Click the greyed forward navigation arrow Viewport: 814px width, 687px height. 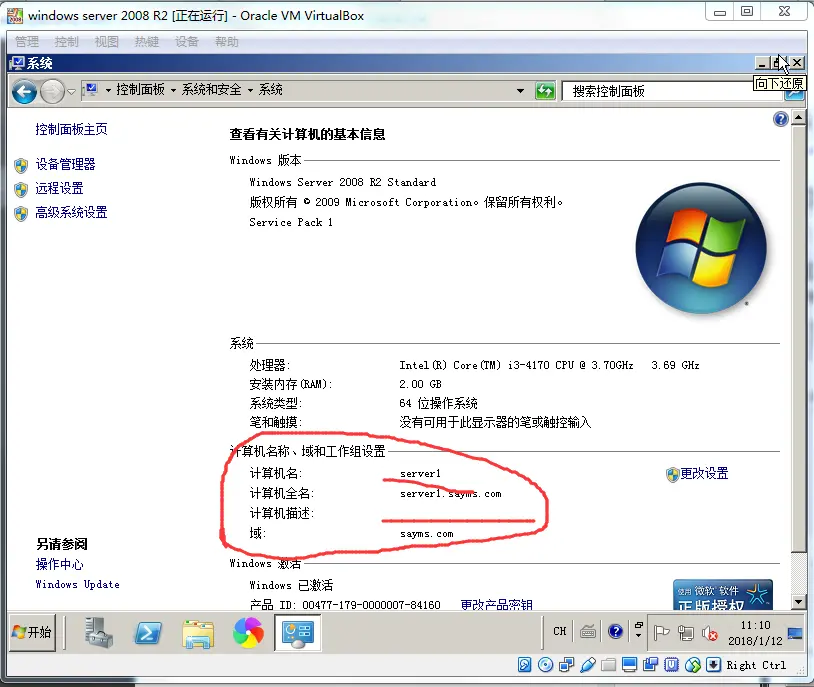(x=52, y=92)
